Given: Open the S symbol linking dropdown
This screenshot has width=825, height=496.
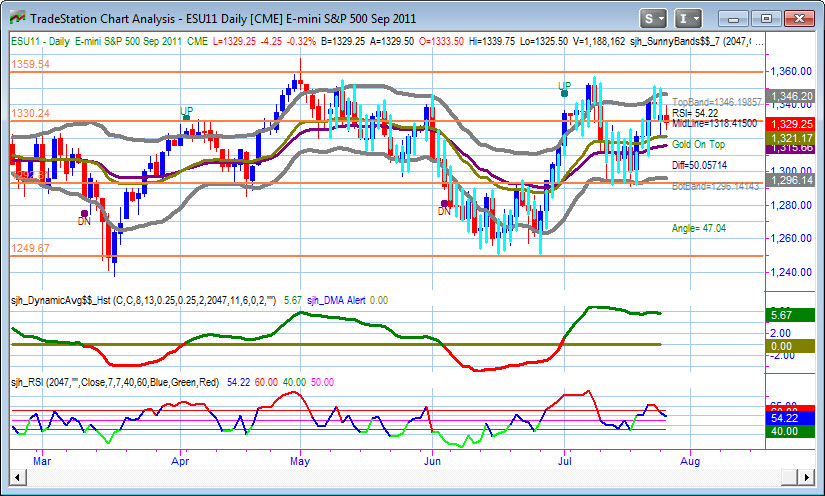Looking at the screenshot, I should (x=653, y=19).
